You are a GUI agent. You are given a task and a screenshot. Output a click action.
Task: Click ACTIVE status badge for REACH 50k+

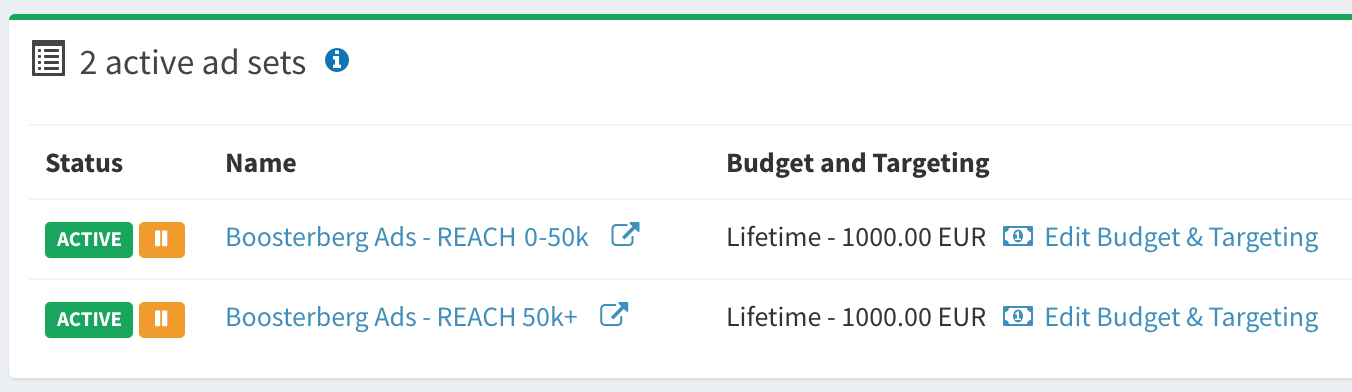(x=89, y=319)
